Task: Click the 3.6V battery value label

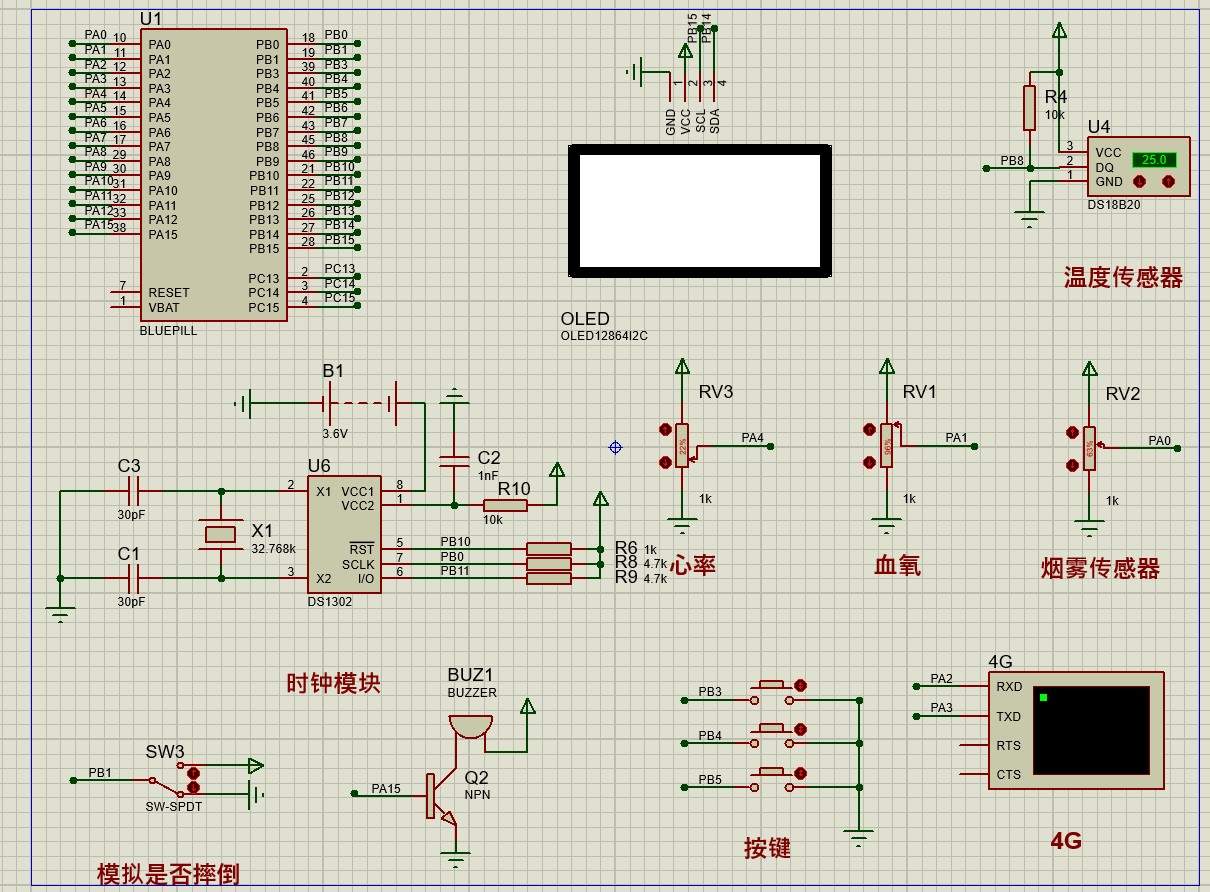Action: pos(335,434)
